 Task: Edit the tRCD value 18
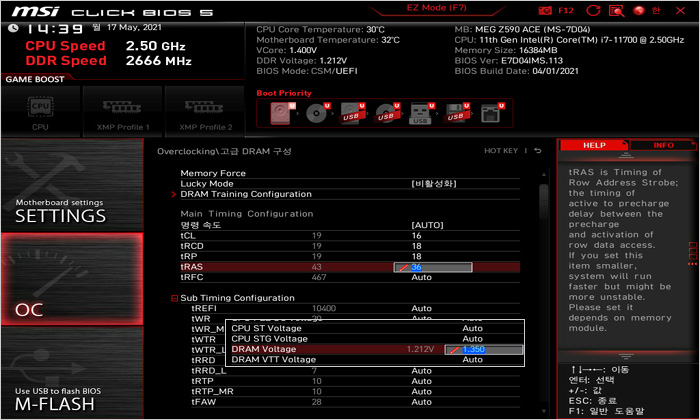[x=417, y=246]
